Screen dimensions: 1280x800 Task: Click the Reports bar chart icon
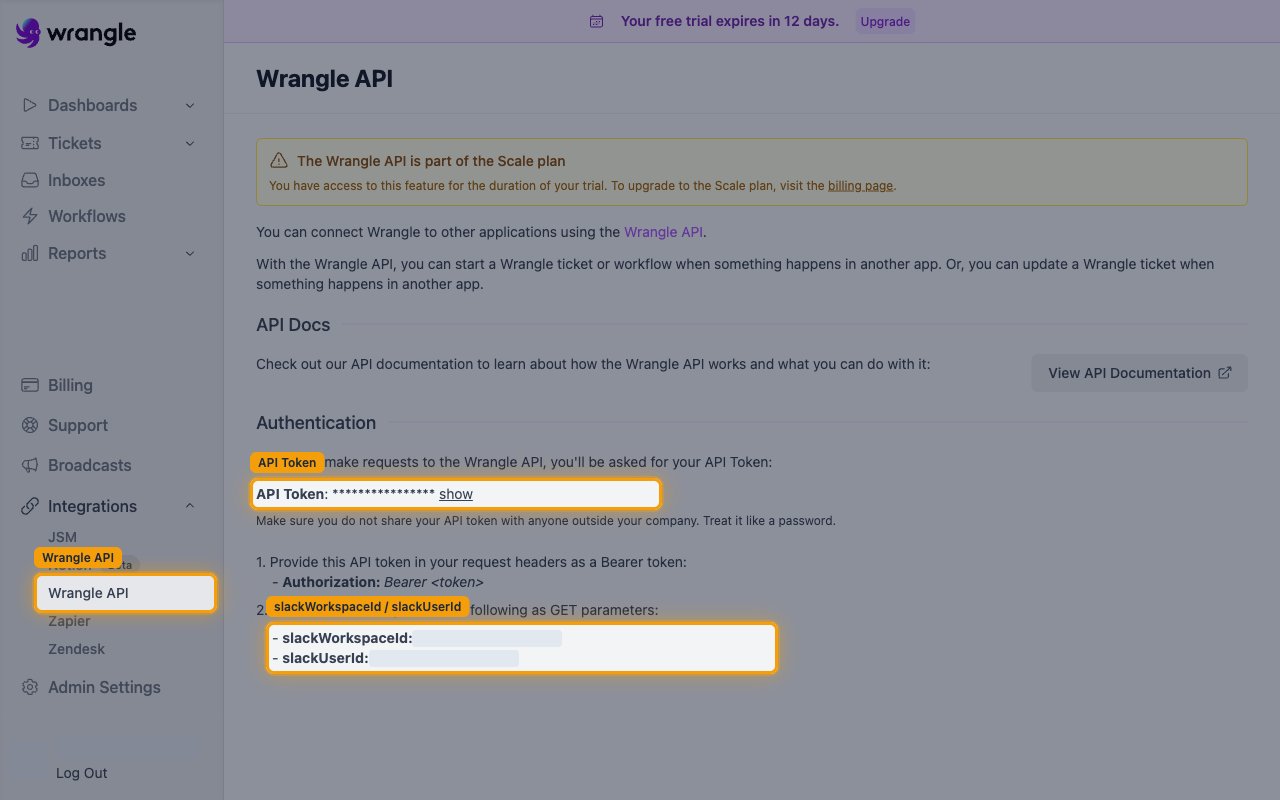(x=30, y=253)
